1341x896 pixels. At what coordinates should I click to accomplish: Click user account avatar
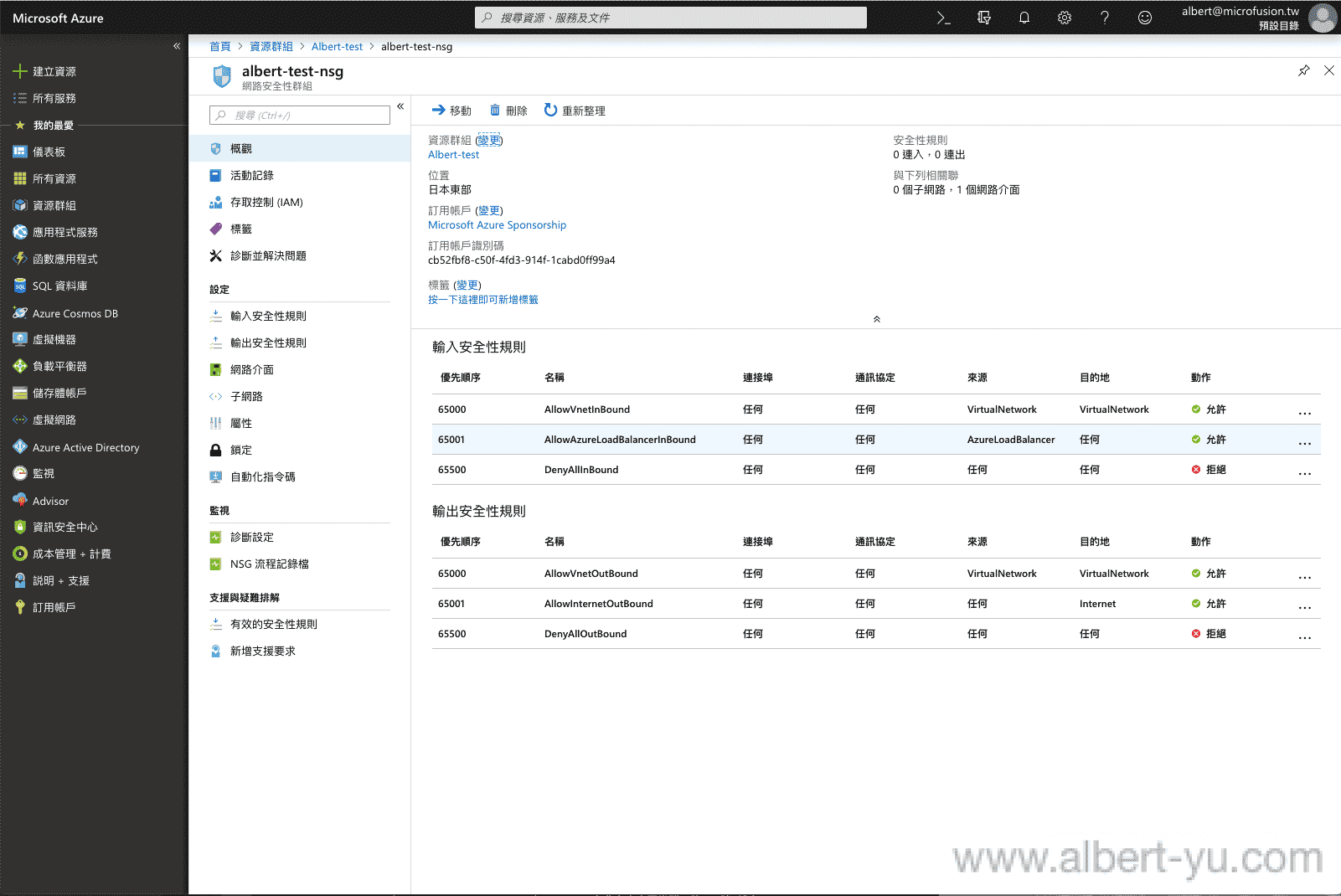(1323, 18)
